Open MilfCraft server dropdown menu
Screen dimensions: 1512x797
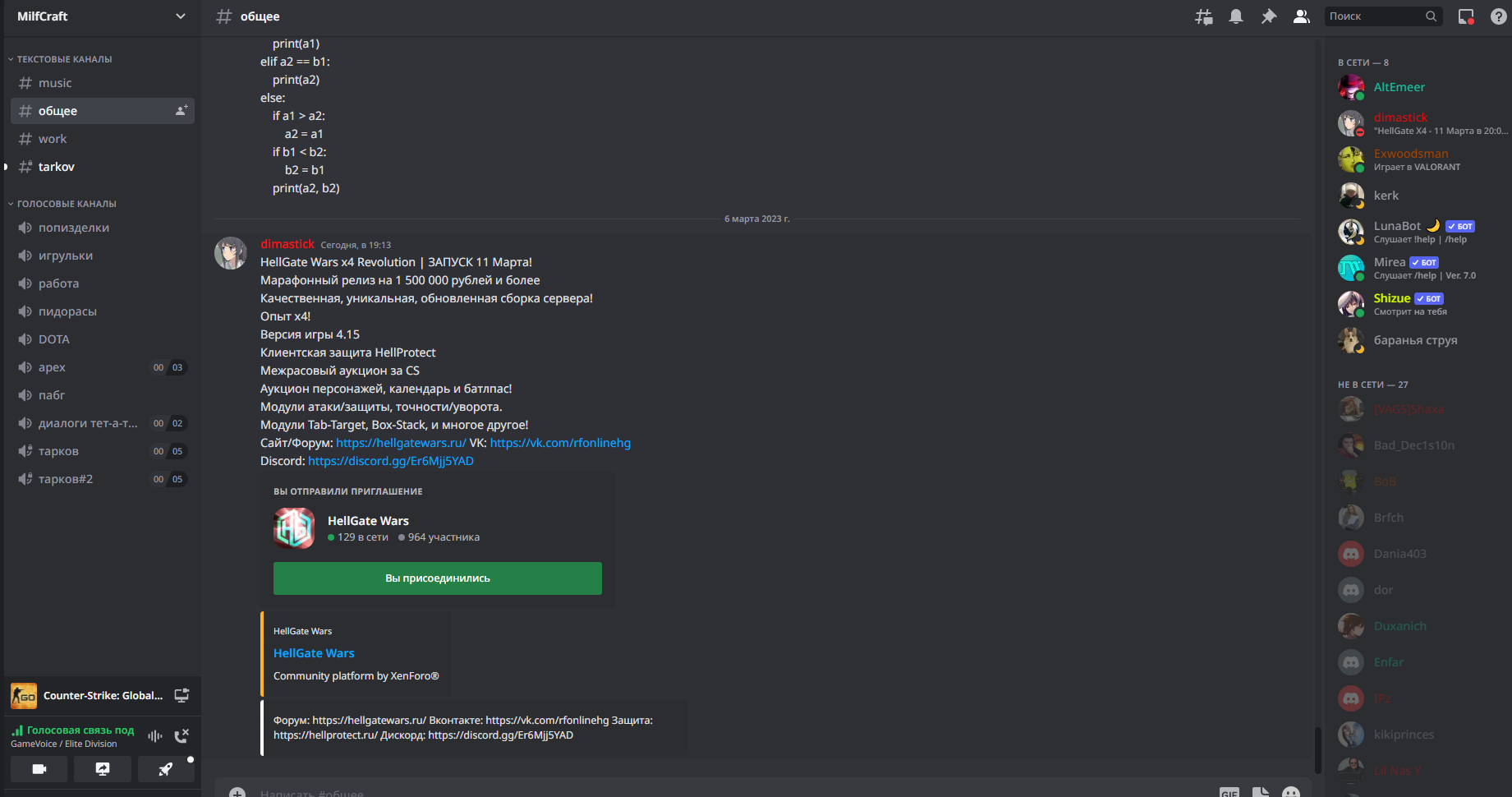coord(102,16)
